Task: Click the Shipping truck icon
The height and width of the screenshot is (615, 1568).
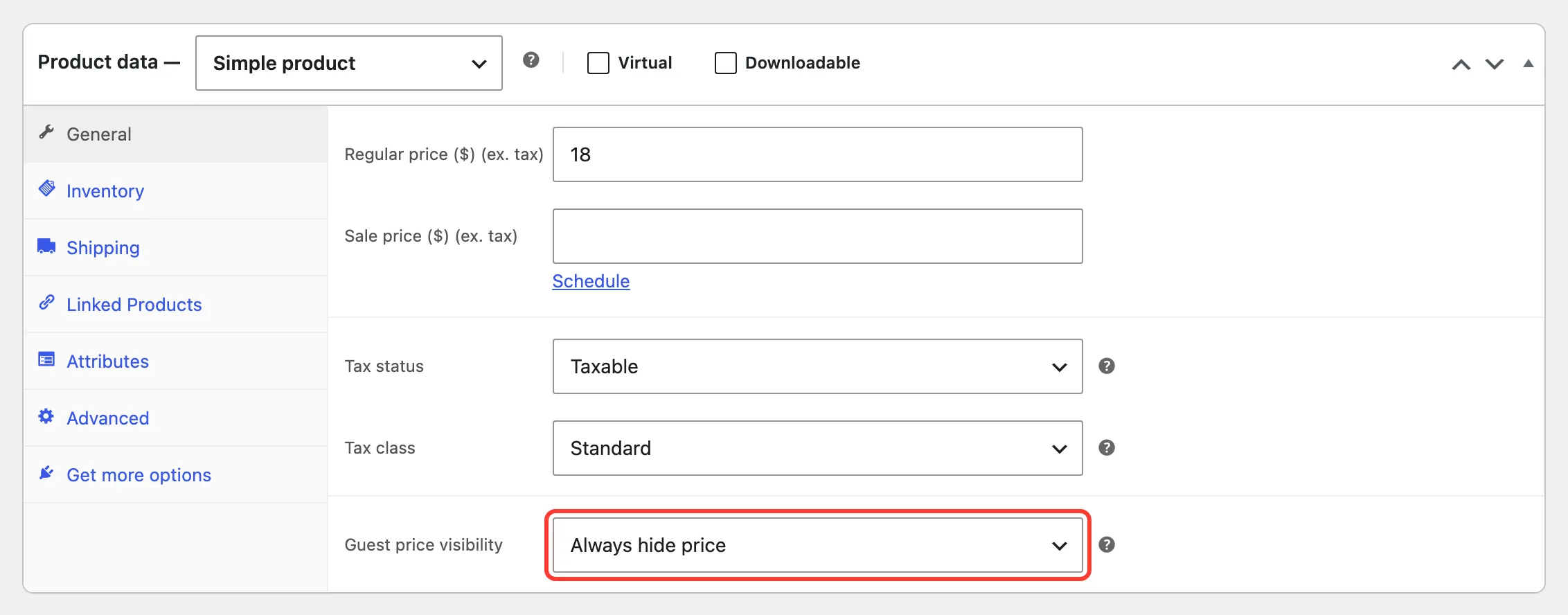Action: click(46, 246)
